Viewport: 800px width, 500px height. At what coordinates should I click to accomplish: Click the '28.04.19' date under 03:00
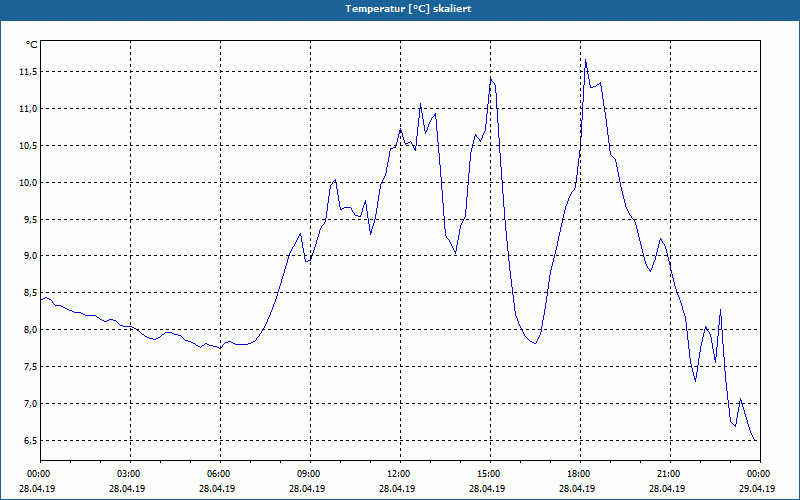[127, 488]
